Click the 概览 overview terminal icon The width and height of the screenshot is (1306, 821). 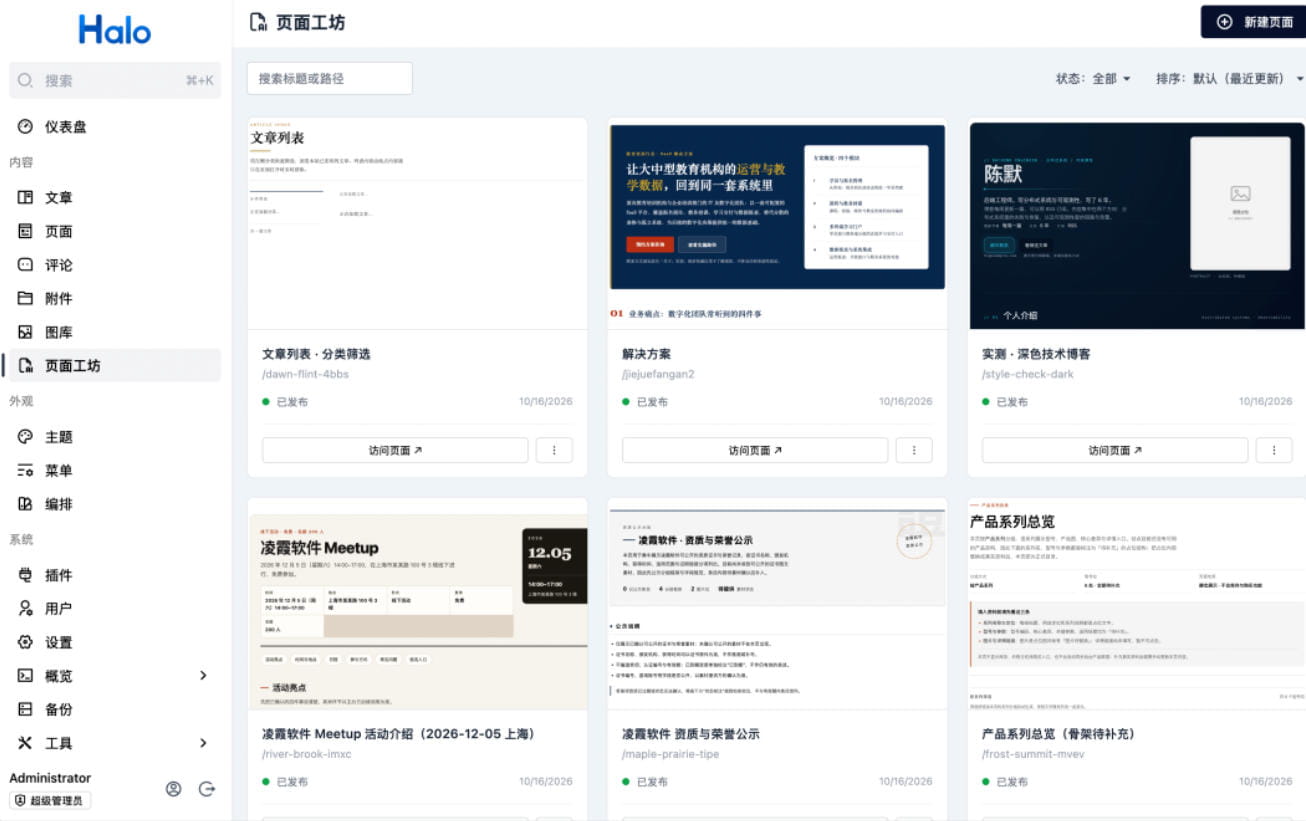tap(26, 675)
